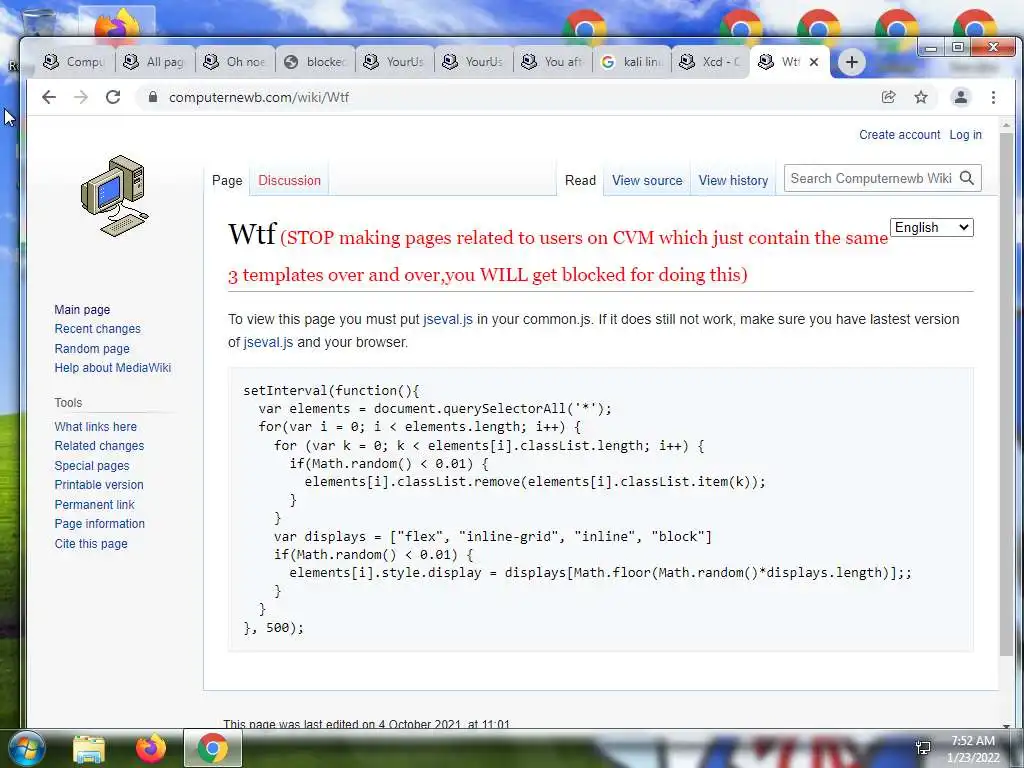The image size is (1024, 768).
Task: Click Related changes link
Action: pyautogui.click(x=99, y=445)
